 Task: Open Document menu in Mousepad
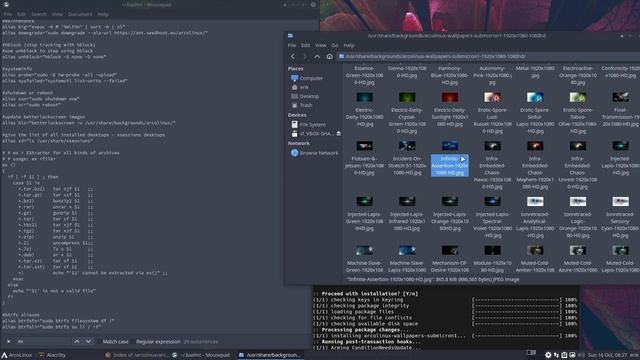80,14
